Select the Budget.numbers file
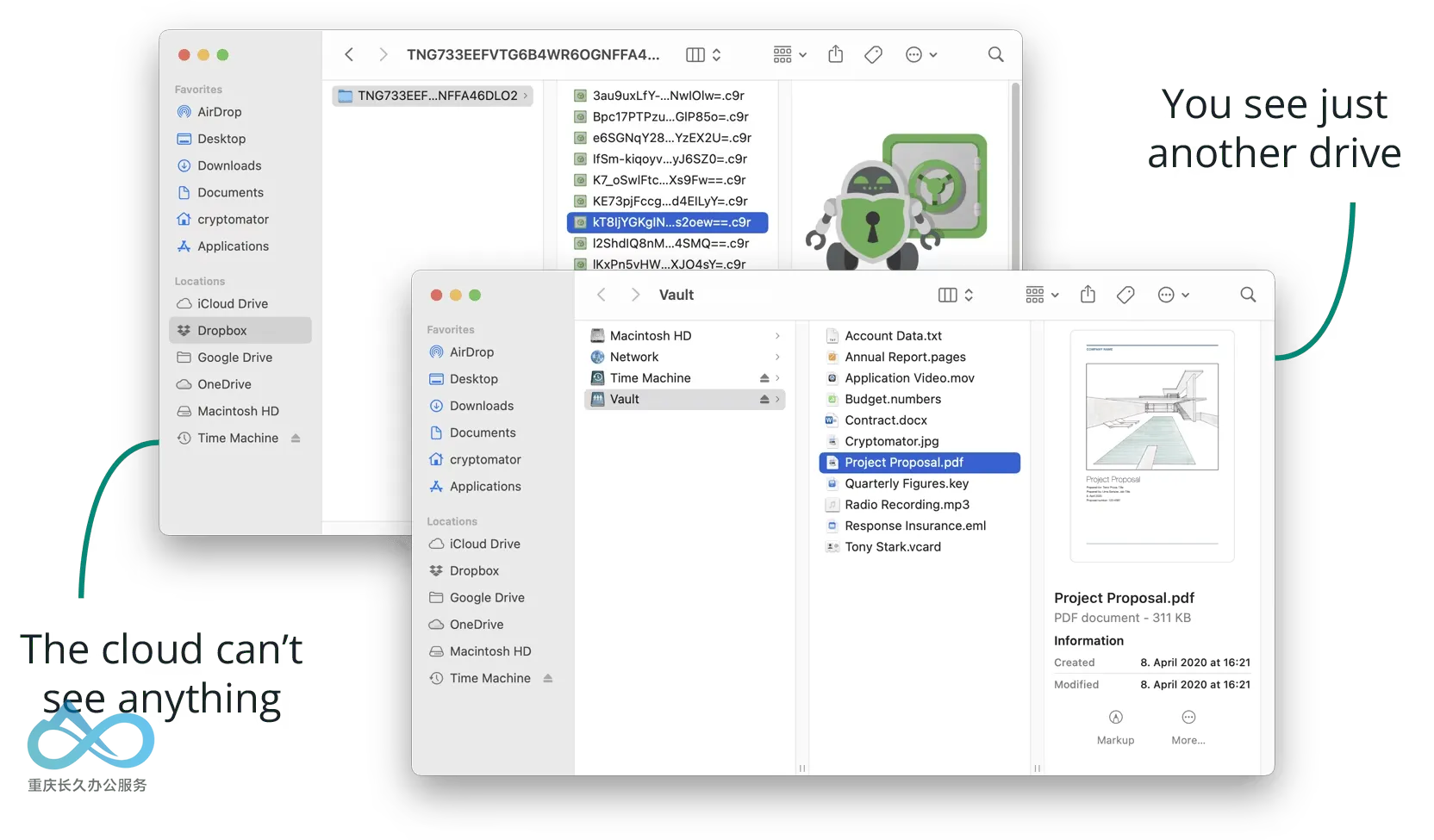This screenshot has height=840, width=1434. (x=920, y=399)
